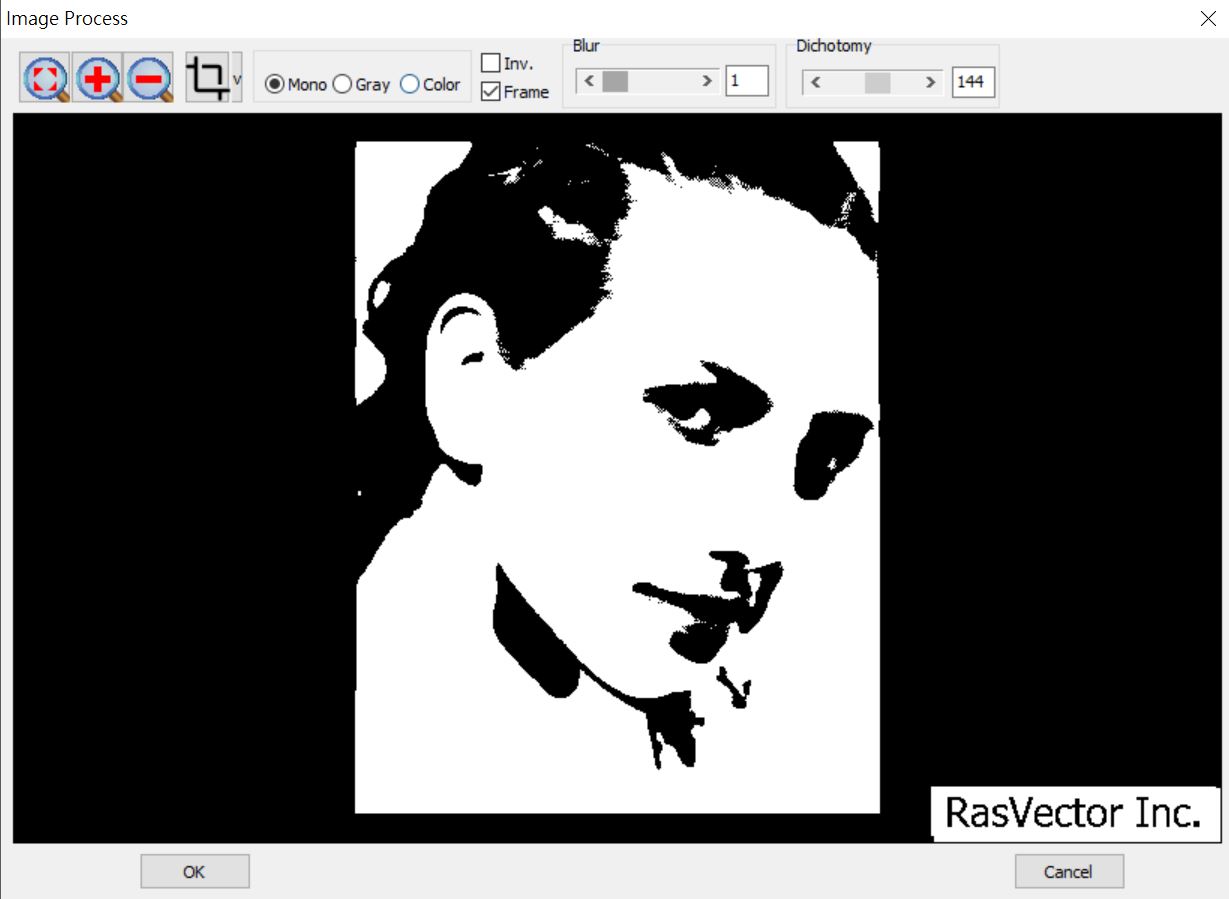The image size is (1229, 899).
Task: Click the Blur value input field
Action: point(747,81)
